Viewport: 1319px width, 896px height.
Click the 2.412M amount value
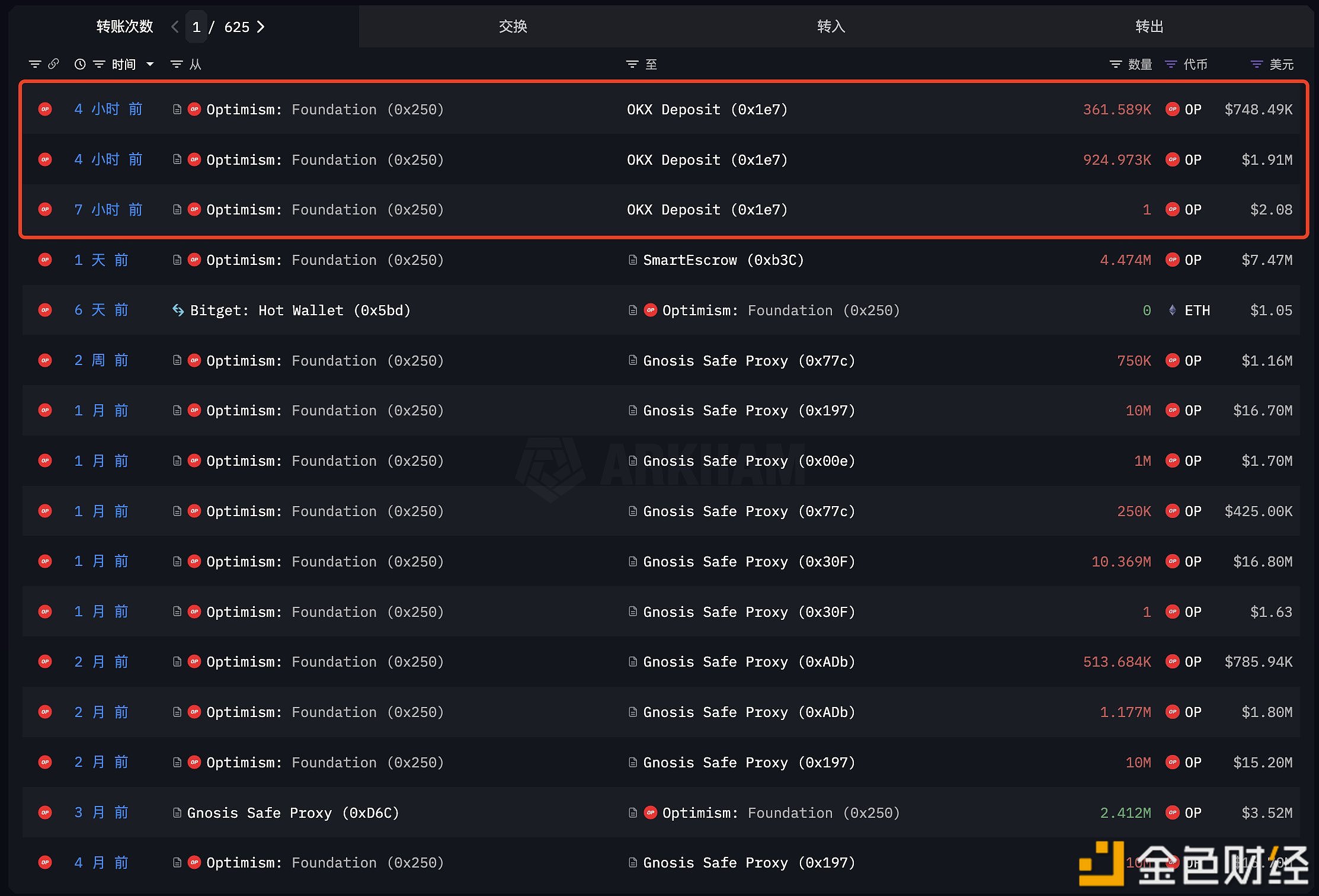(x=1125, y=813)
